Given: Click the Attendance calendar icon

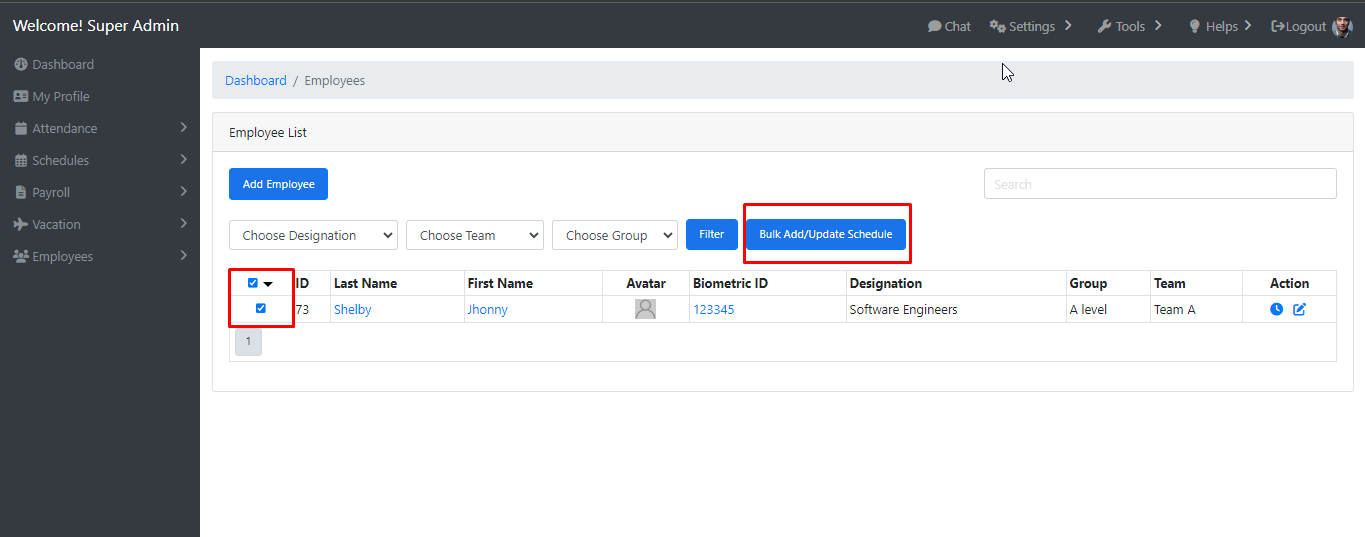Looking at the screenshot, I should click(21, 128).
